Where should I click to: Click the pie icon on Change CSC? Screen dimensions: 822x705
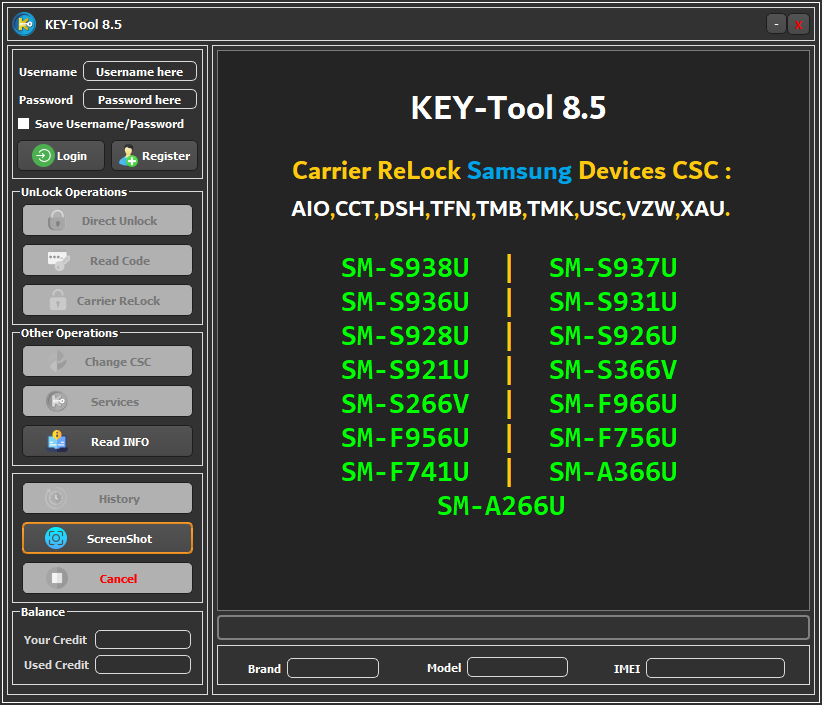click(57, 361)
